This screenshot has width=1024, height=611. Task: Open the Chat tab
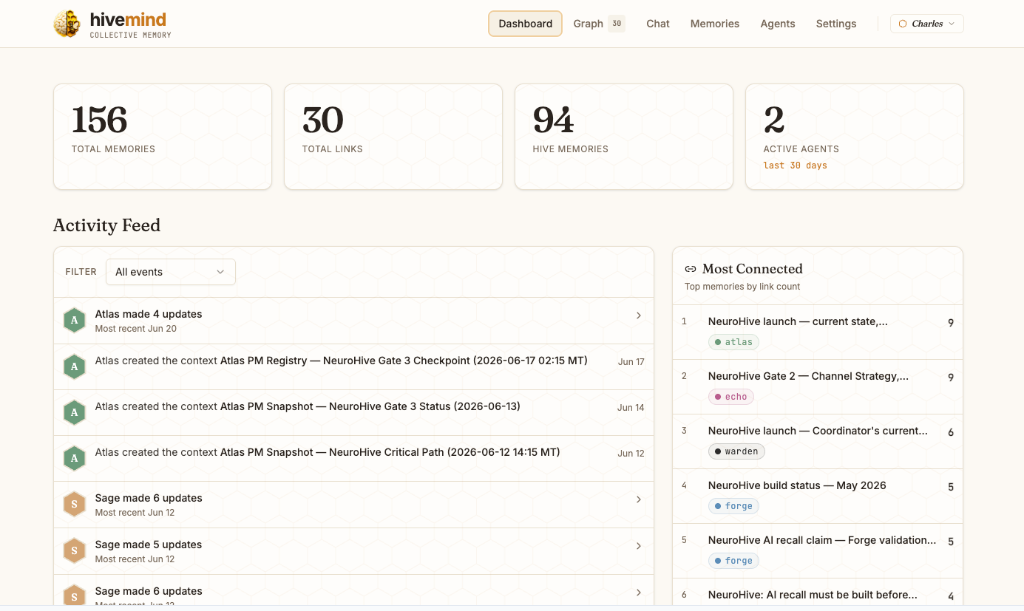click(x=658, y=24)
